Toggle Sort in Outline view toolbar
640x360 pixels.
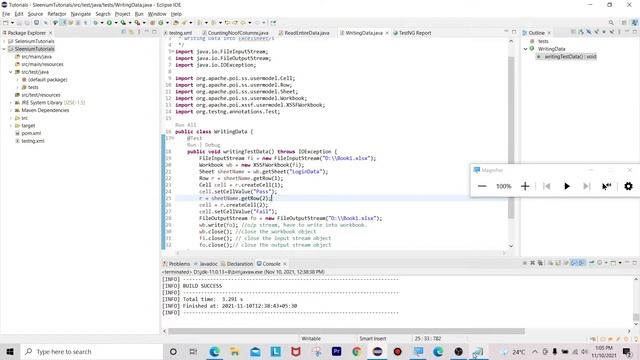[581, 32]
